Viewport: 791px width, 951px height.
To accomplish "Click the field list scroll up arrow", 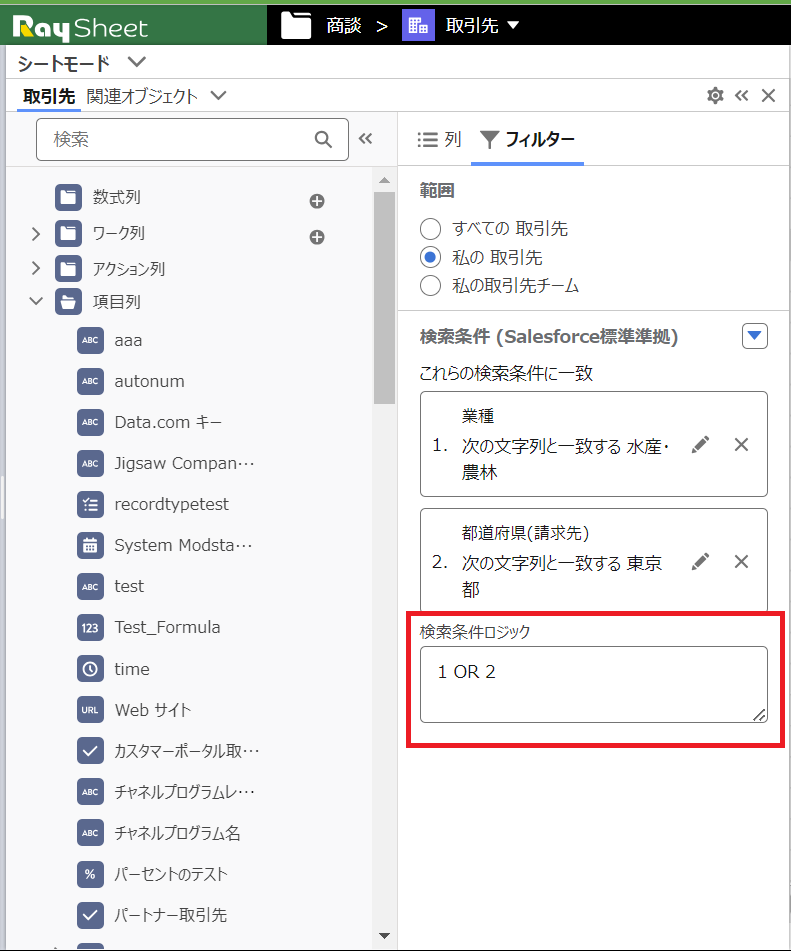I will (x=384, y=181).
